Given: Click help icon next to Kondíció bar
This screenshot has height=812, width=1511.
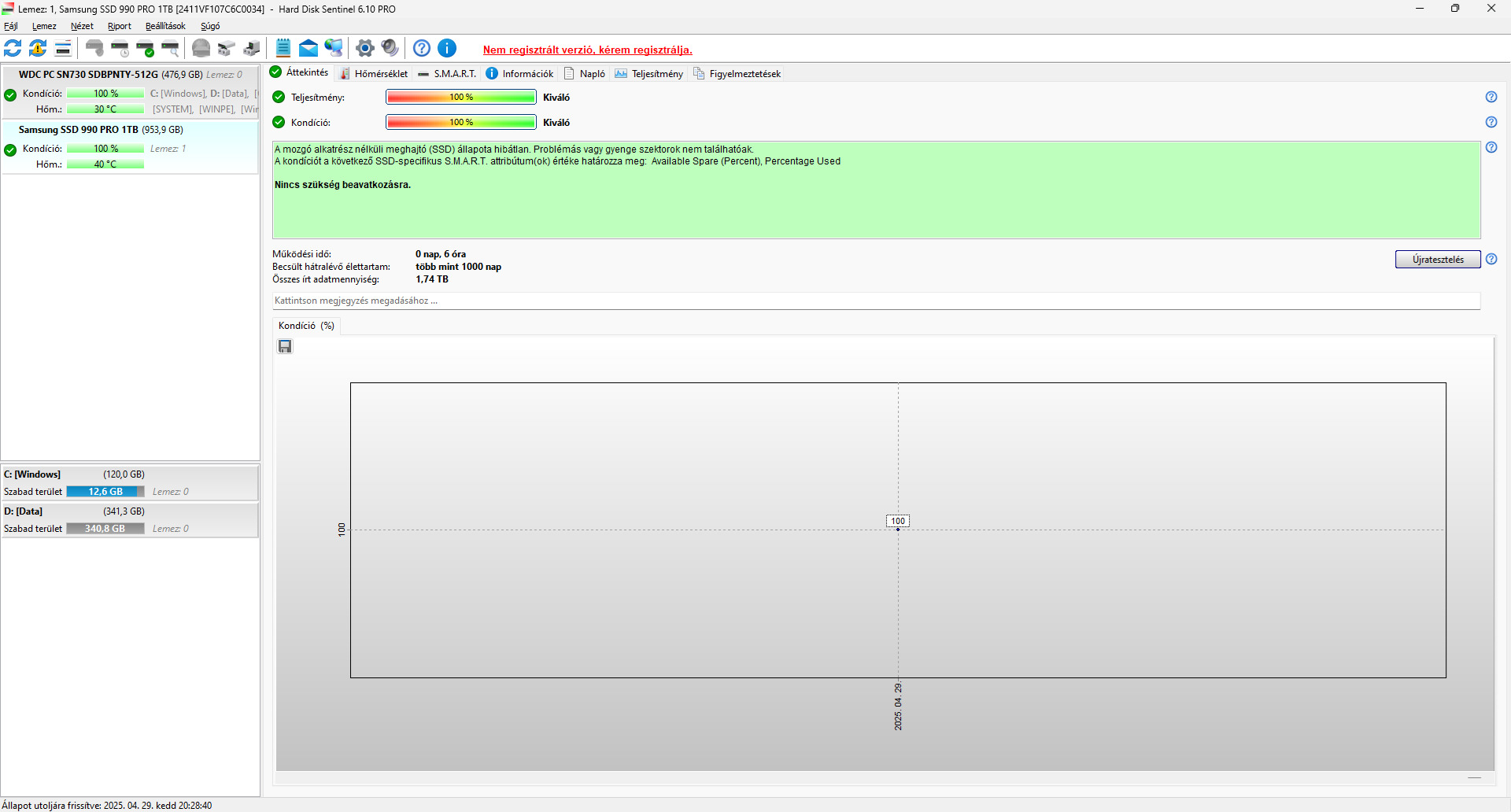Looking at the screenshot, I should (1491, 122).
